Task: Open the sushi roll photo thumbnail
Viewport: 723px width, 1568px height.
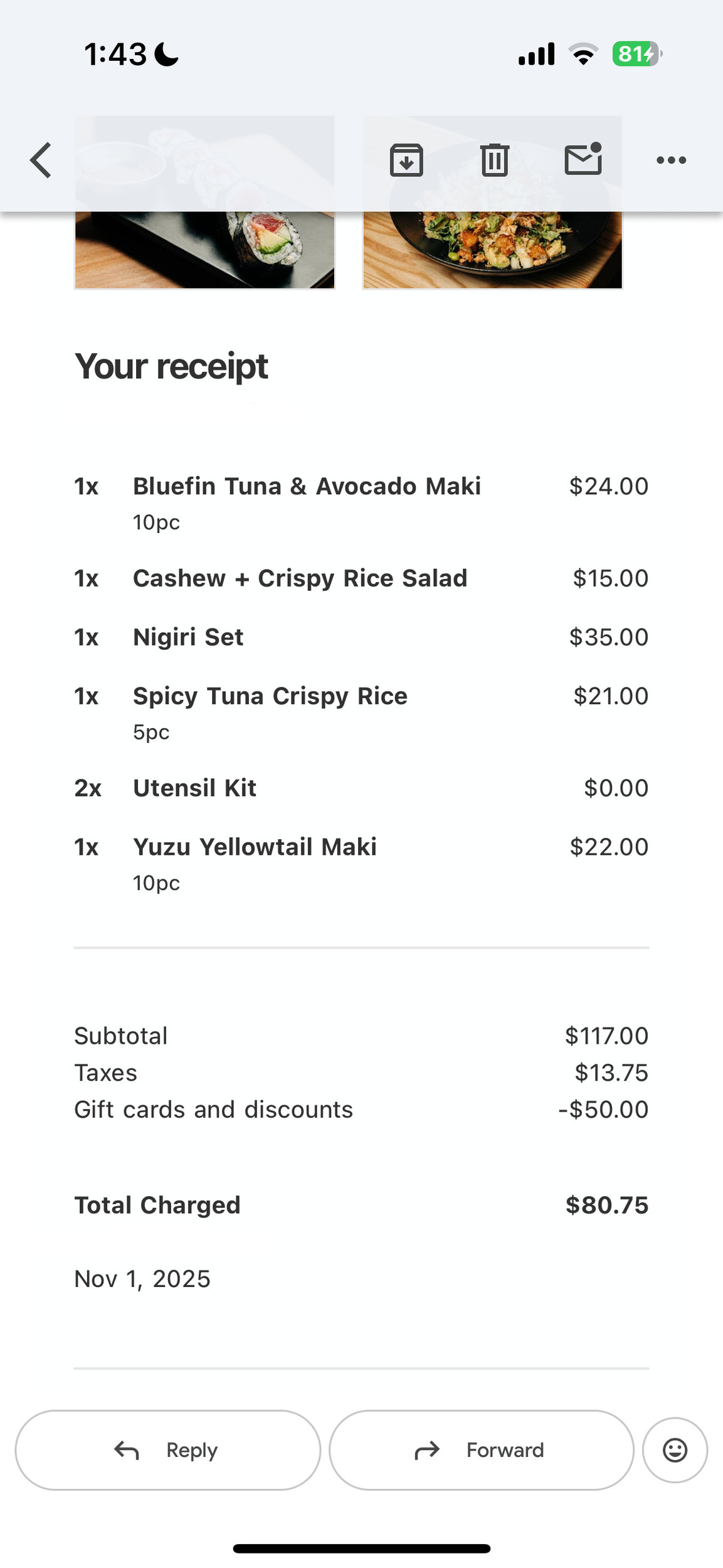Action: pyautogui.click(x=204, y=250)
